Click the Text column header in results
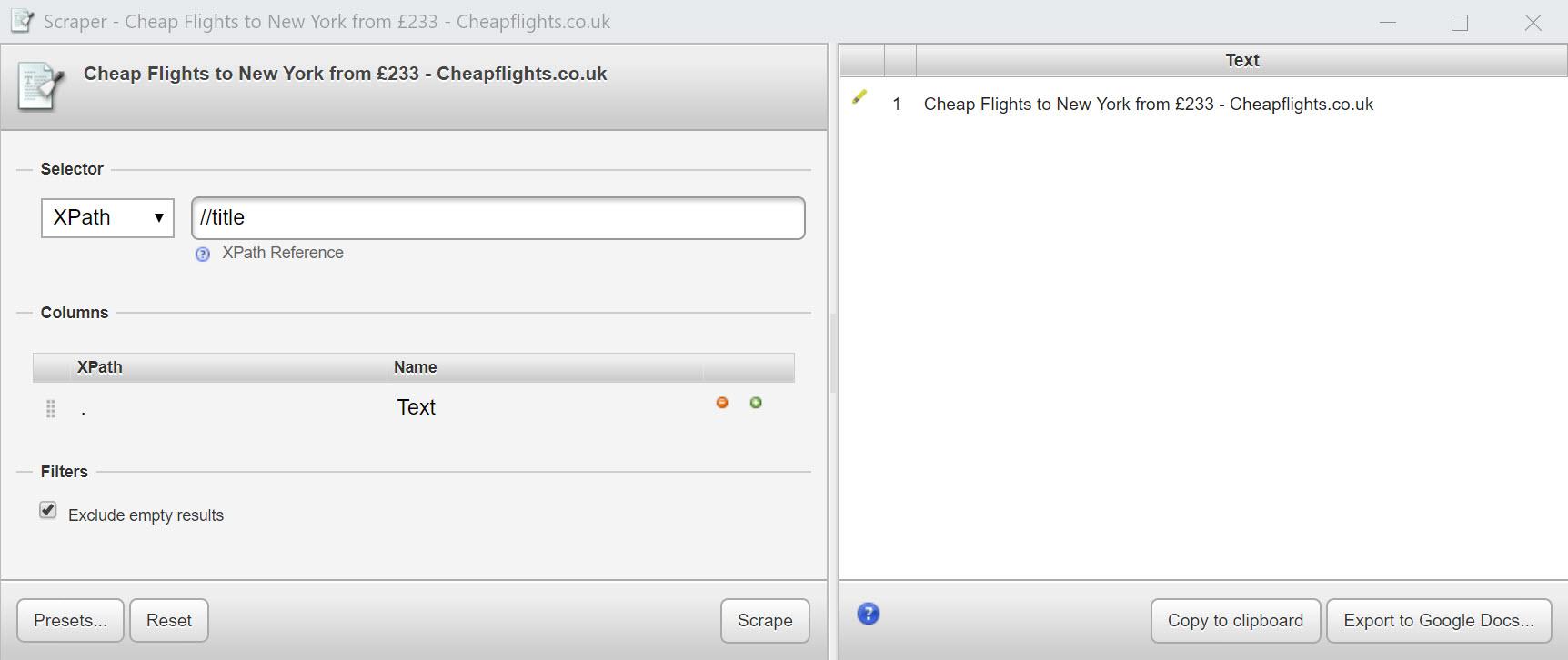1568x660 pixels. tap(1241, 60)
